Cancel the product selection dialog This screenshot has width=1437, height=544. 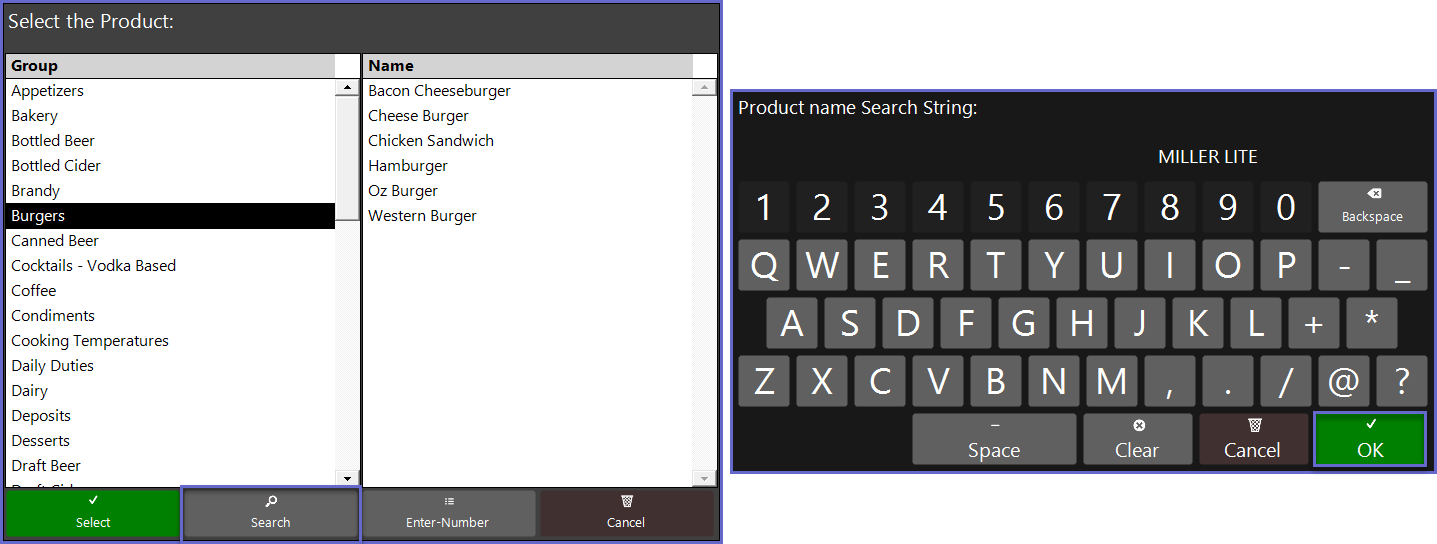tap(626, 512)
